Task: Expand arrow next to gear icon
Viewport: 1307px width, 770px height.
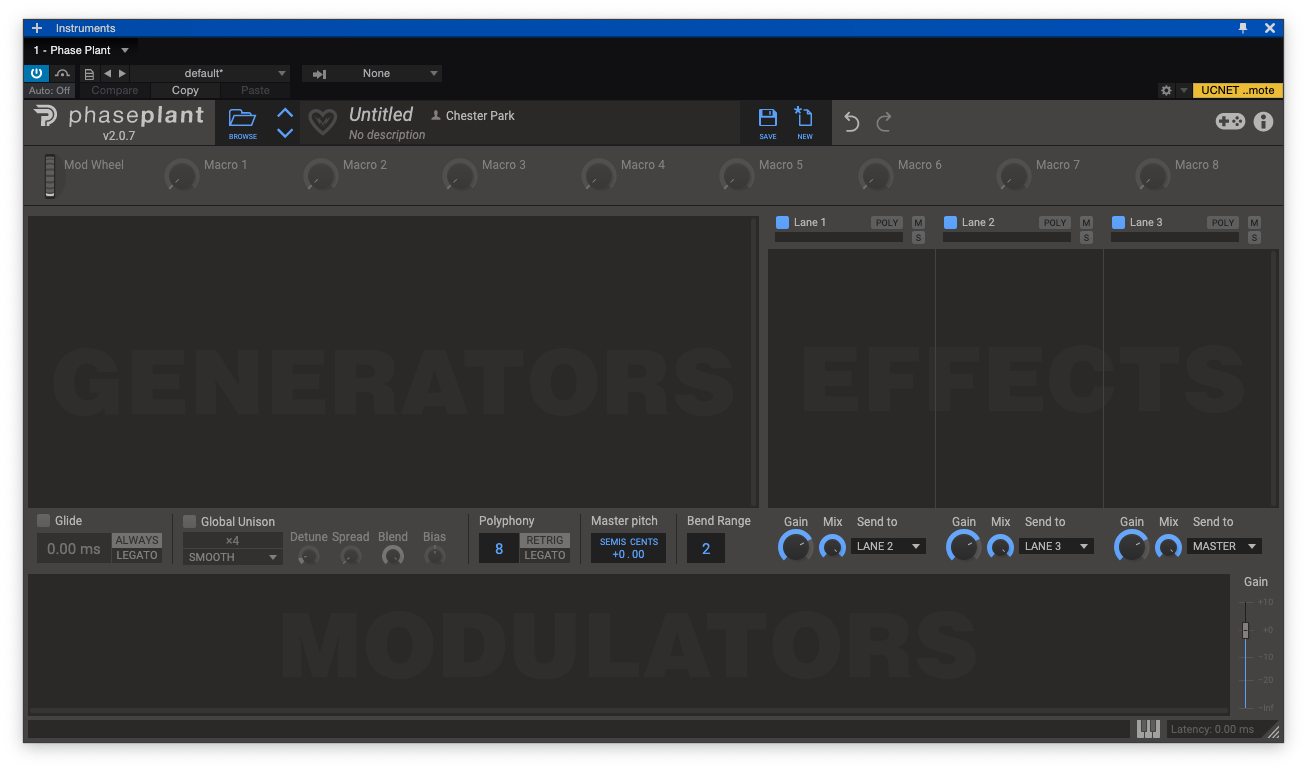Action: (1184, 90)
